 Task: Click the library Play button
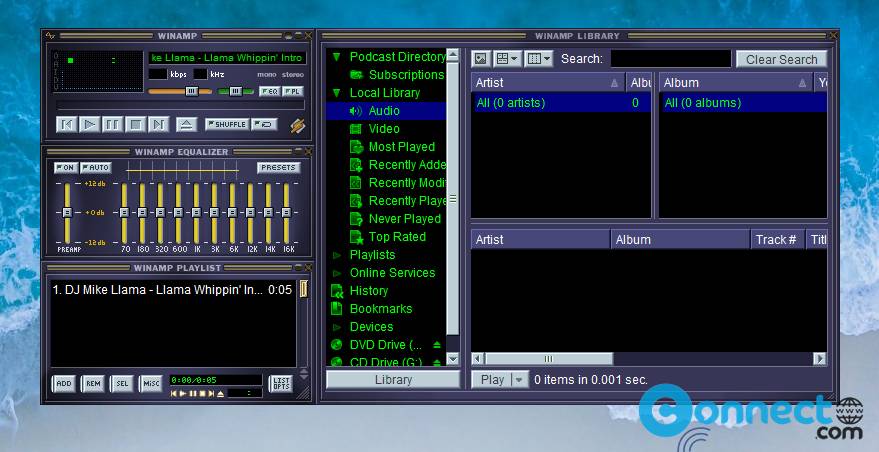pyautogui.click(x=492, y=380)
